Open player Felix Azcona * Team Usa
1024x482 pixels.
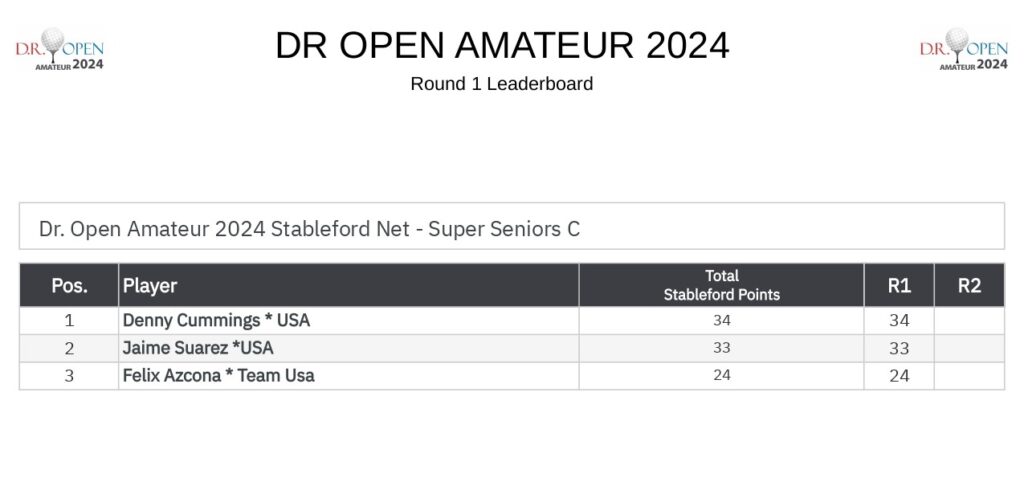(219, 376)
